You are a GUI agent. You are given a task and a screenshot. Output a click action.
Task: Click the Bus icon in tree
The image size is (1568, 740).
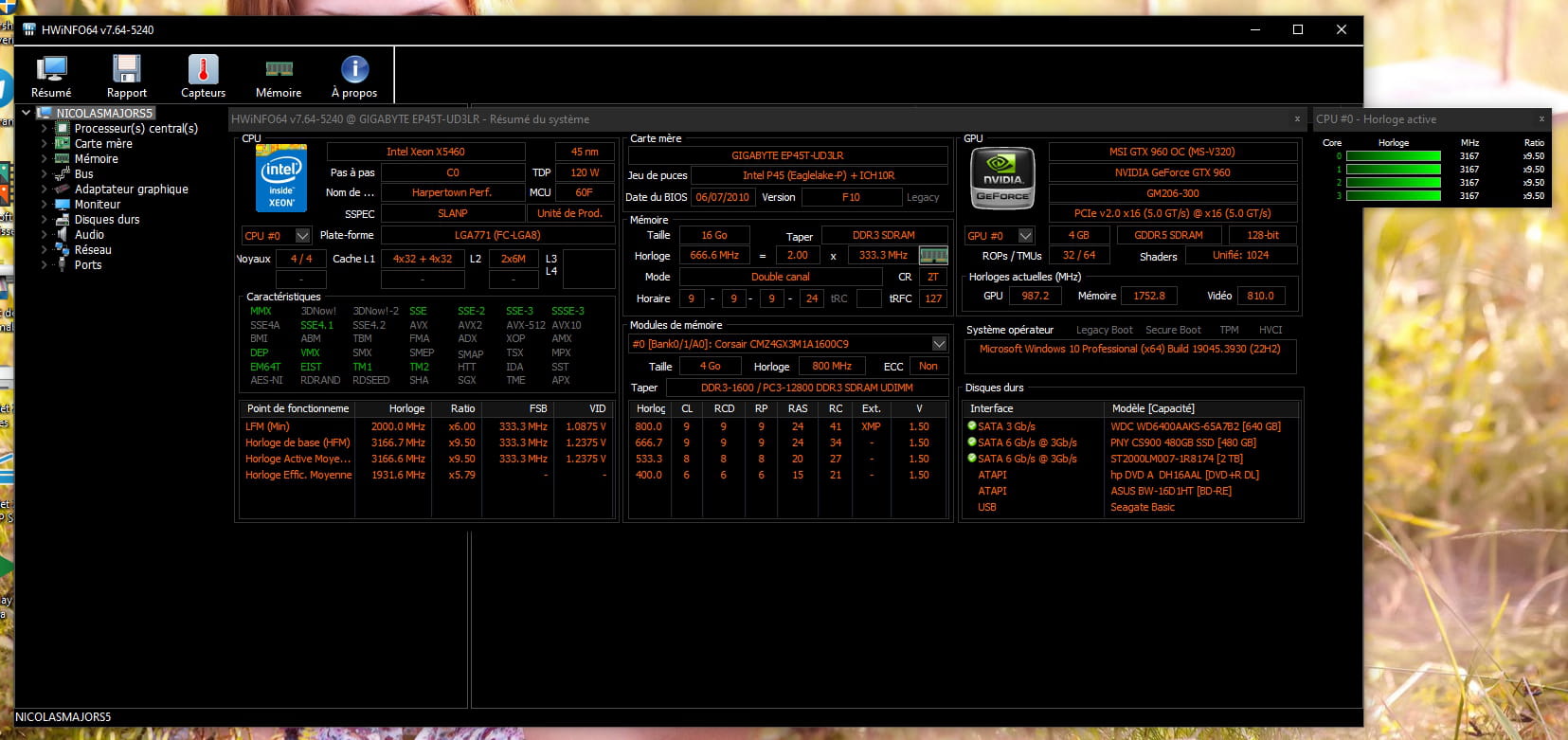(x=63, y=173)
